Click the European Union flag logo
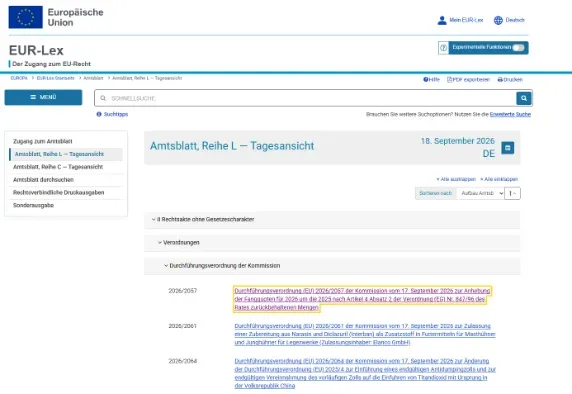Image resolution: width=572 pixels, height=394 pixels. pos(26,17)
